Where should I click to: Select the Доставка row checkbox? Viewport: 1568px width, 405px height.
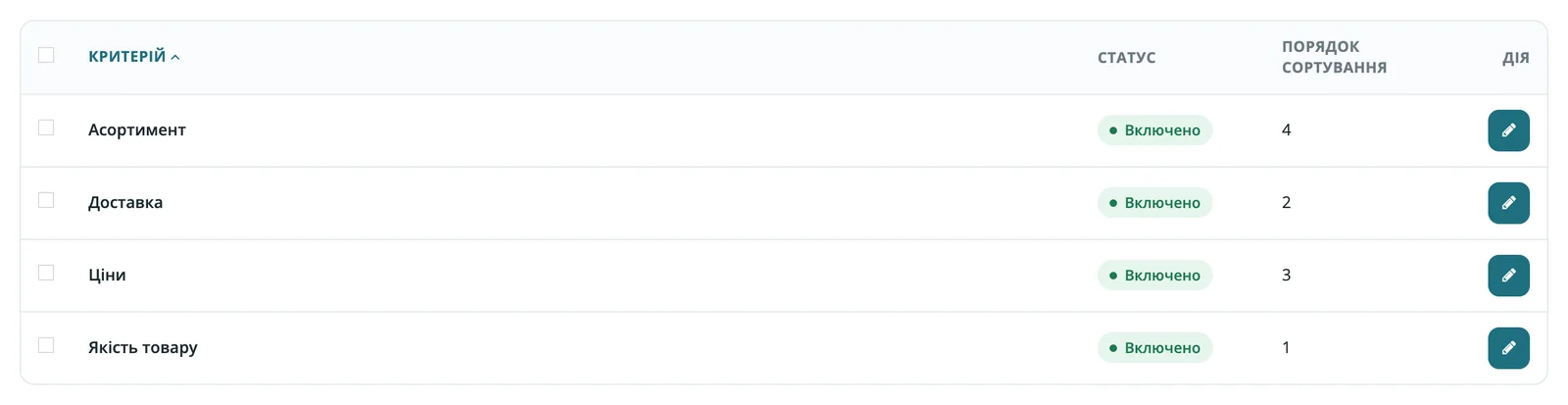(x=46, y=200)
